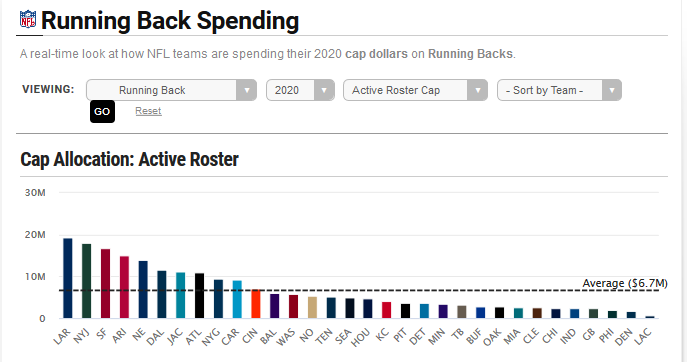Image resolution: width=687 pixels, height=362 pixels.
Task: Click the Average ($6.7M) line label
Action: coord(625,283)
